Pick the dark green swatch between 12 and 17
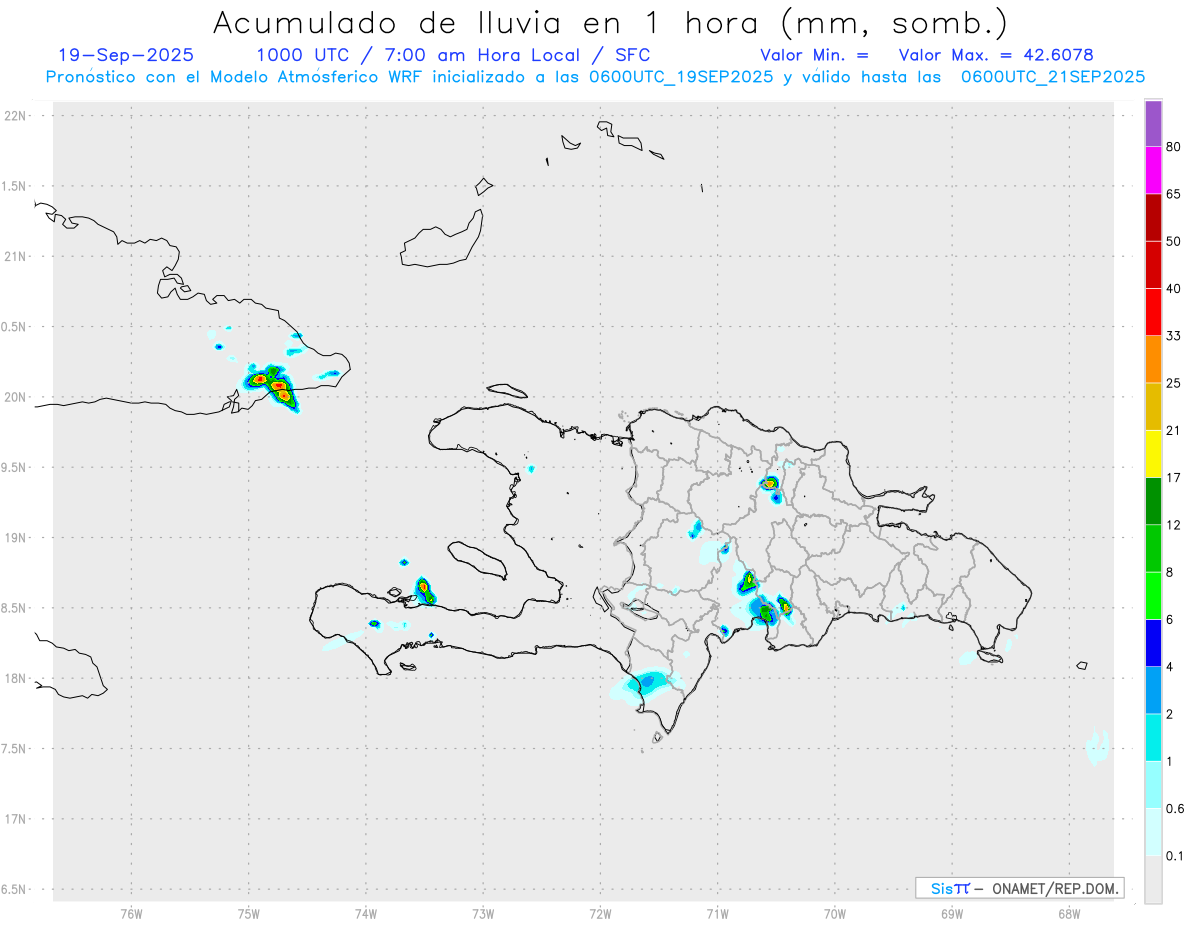This screenshot has height=927, width=1200. (x=1153, y=501)
